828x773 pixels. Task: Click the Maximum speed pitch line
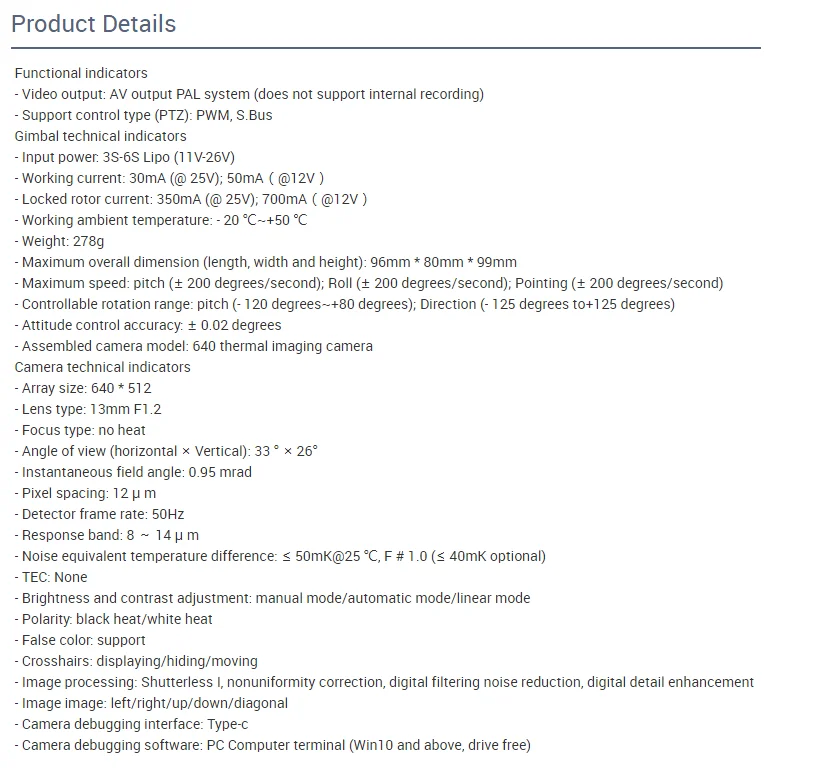click(x=368, y=283)
